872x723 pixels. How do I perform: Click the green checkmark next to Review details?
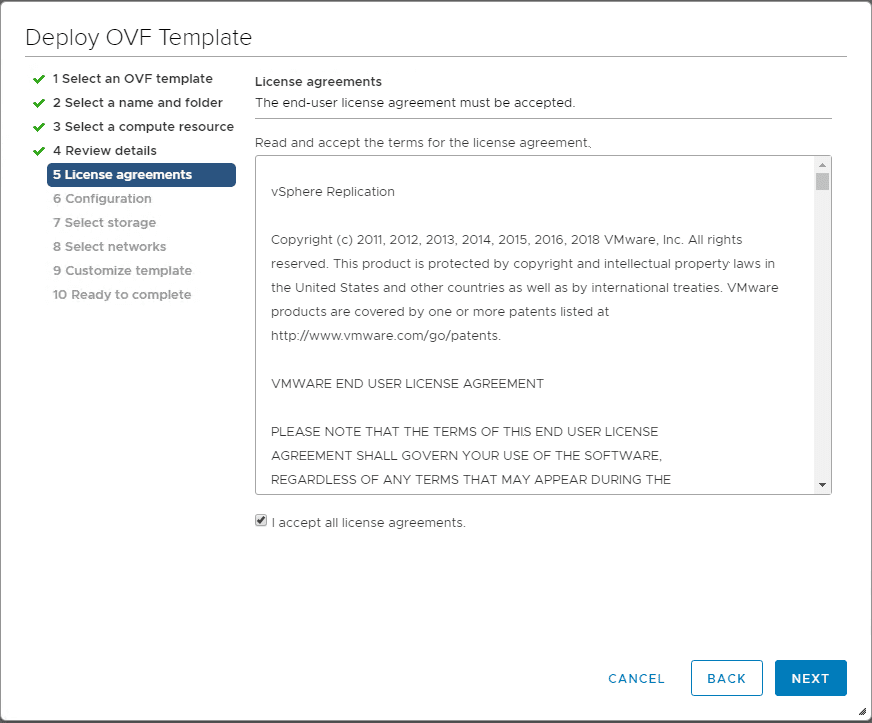(39, 151)
